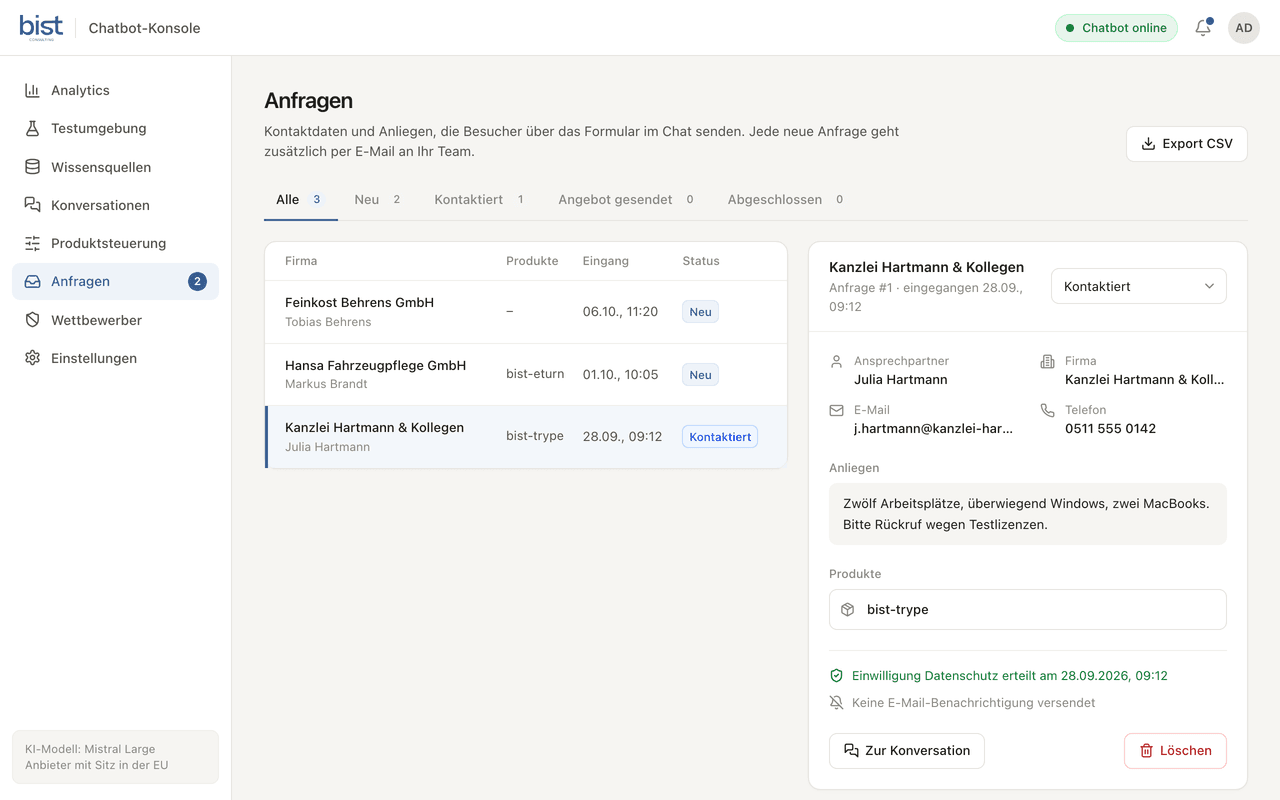Screen dimensions: 1280x800
Task: Click the Konversationen chat bubbles icon
Action: (x=33, y=205)
